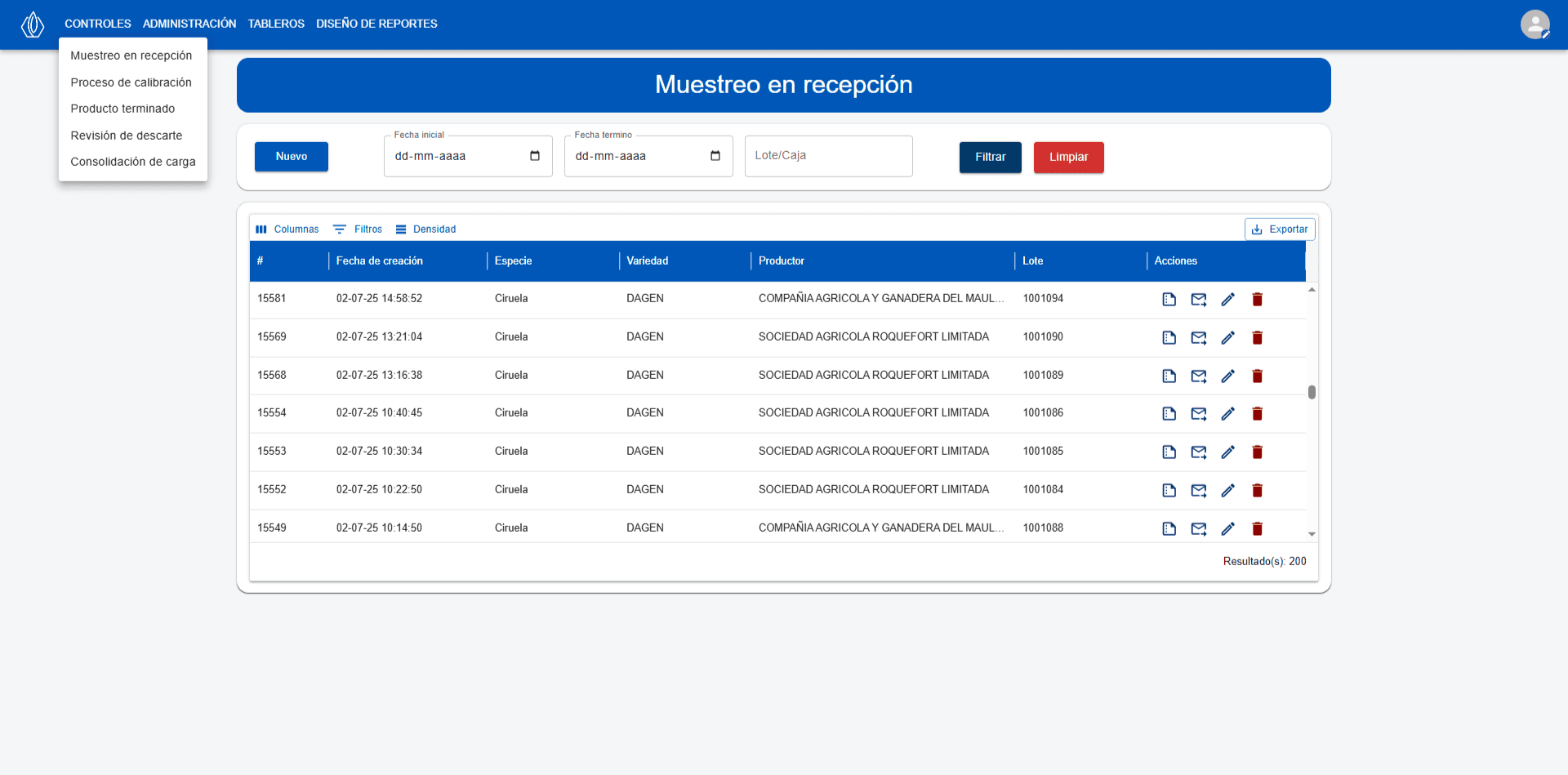Click the app logo icon

tap(33, 24)
